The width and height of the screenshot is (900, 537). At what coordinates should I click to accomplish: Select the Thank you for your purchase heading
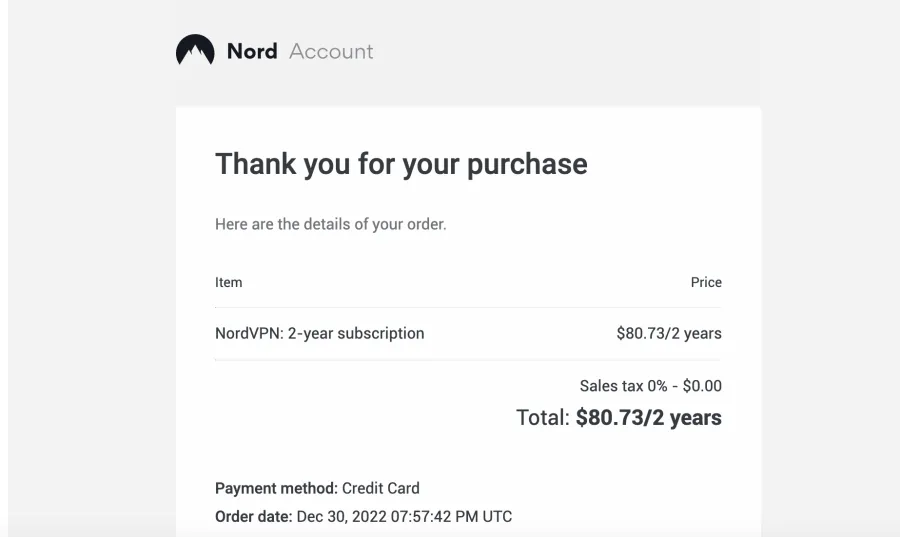coord(401,164)
